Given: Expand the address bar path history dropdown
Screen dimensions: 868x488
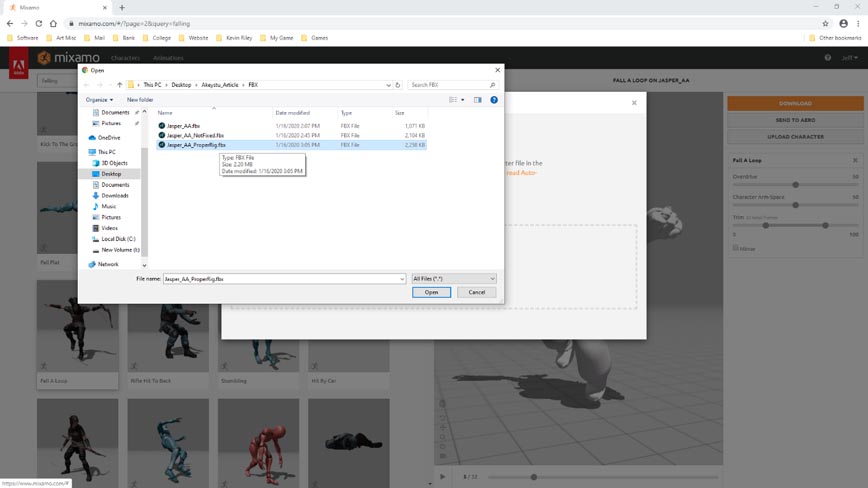Looking at the screenshot, I should click(388, 85).
